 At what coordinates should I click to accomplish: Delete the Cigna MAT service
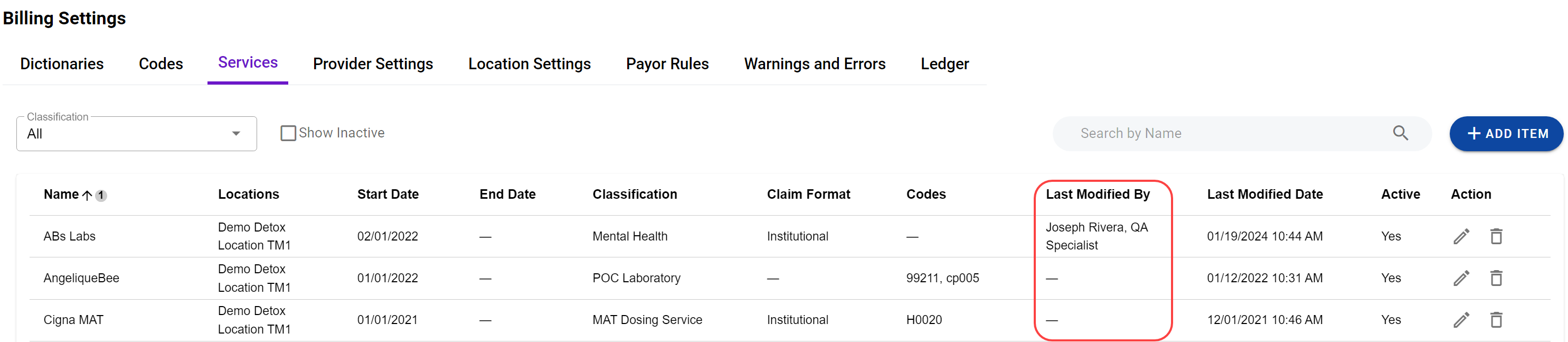pos(1496,320)
